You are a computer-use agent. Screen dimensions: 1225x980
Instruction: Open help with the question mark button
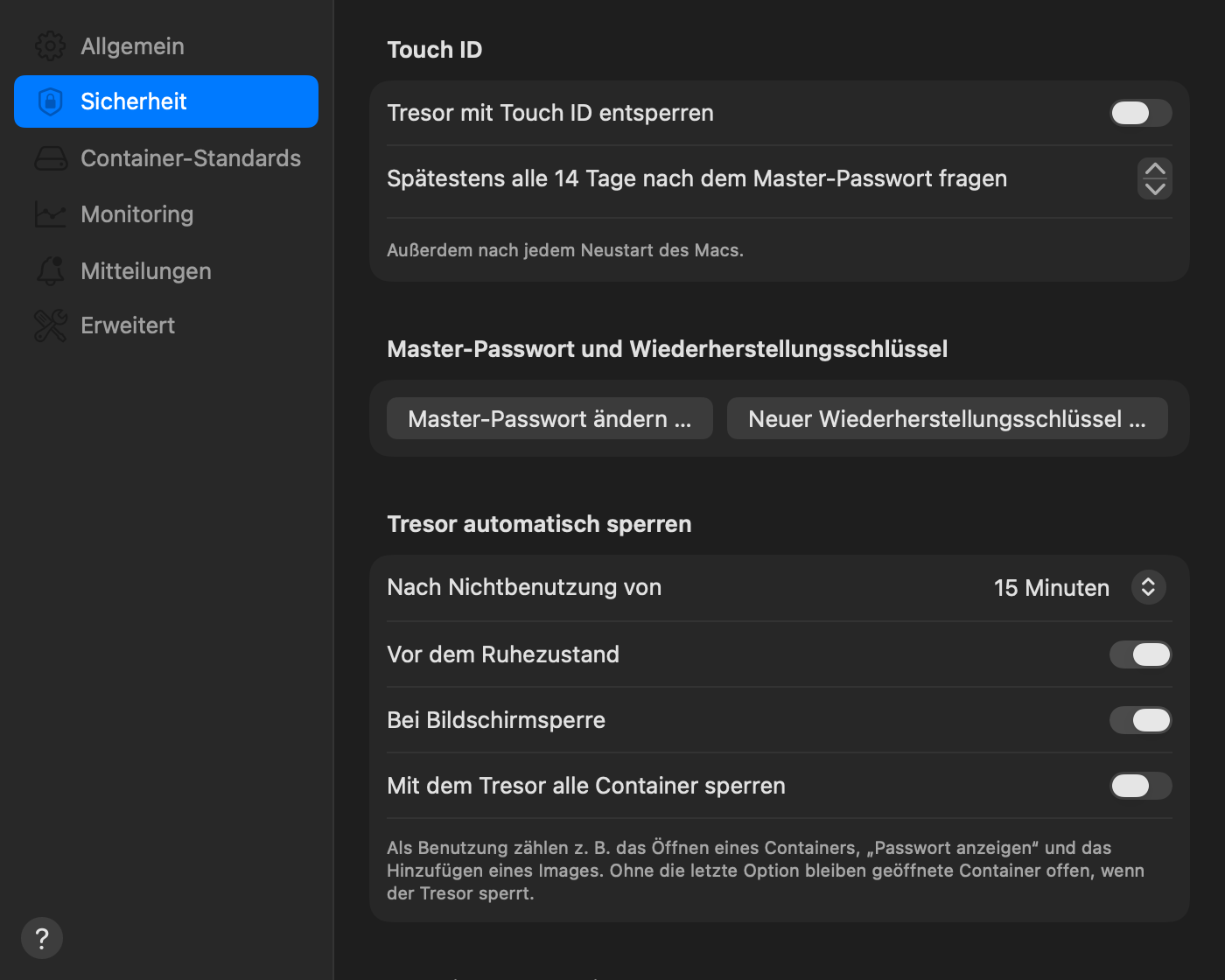coord(42,938)
